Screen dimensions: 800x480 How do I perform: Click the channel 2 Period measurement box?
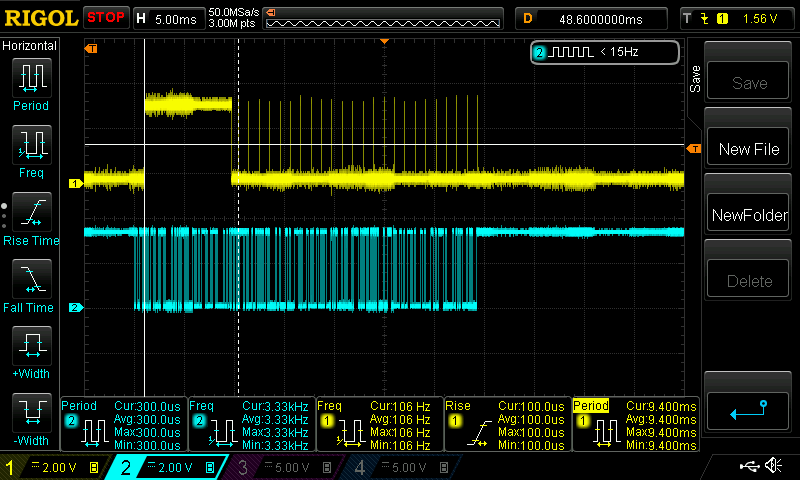point(123,424)
